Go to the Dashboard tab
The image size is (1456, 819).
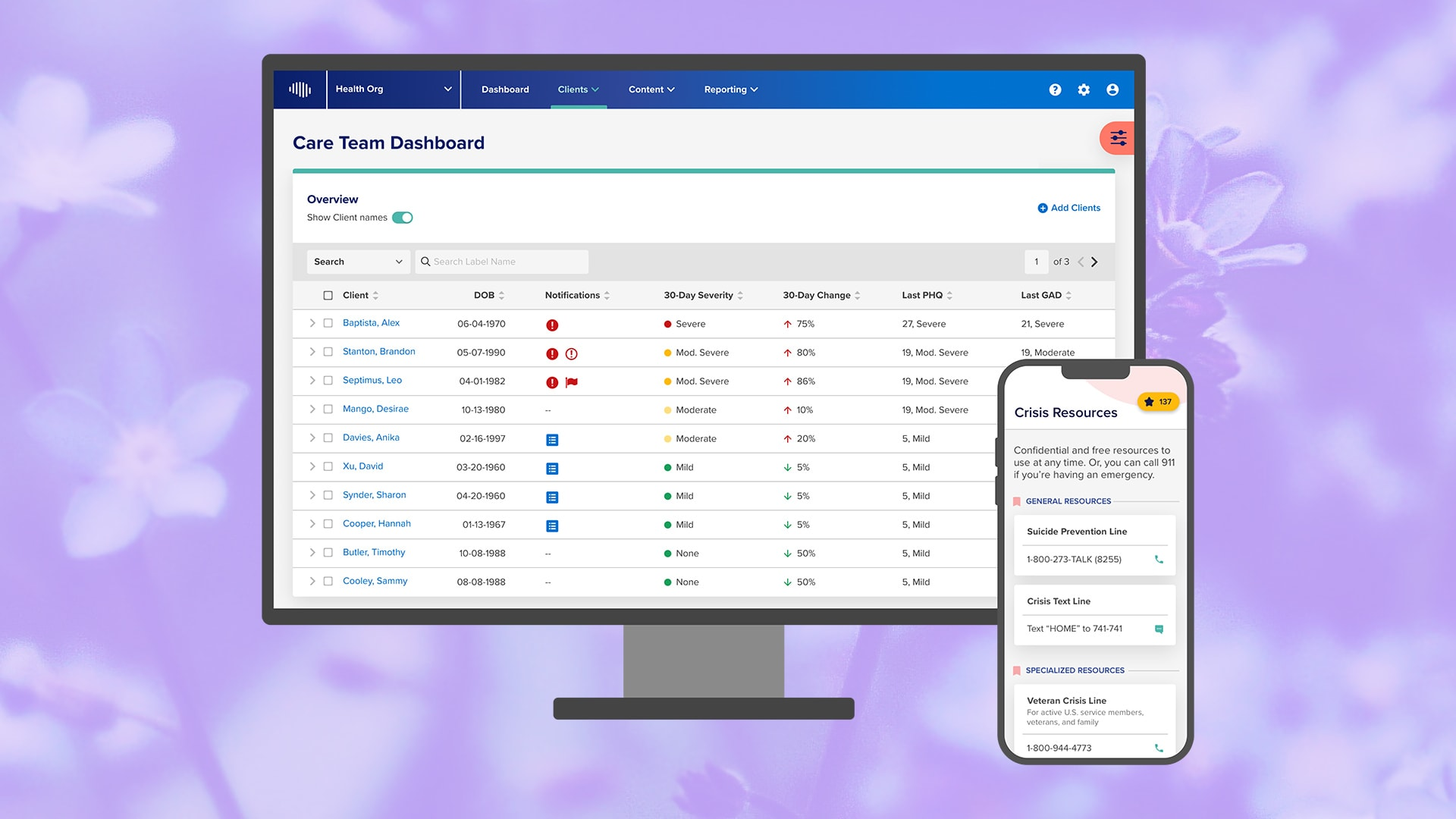tap(505, 89)
